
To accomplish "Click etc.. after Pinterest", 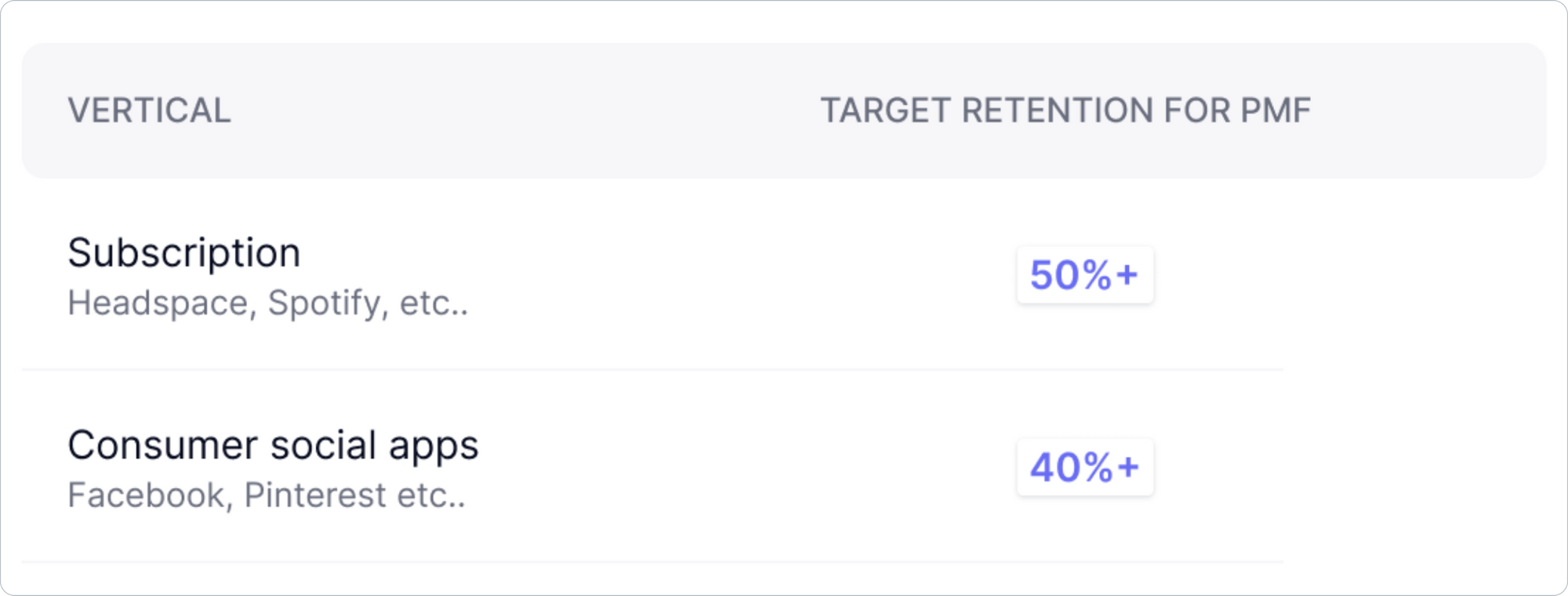I will (x=431, y=496).
